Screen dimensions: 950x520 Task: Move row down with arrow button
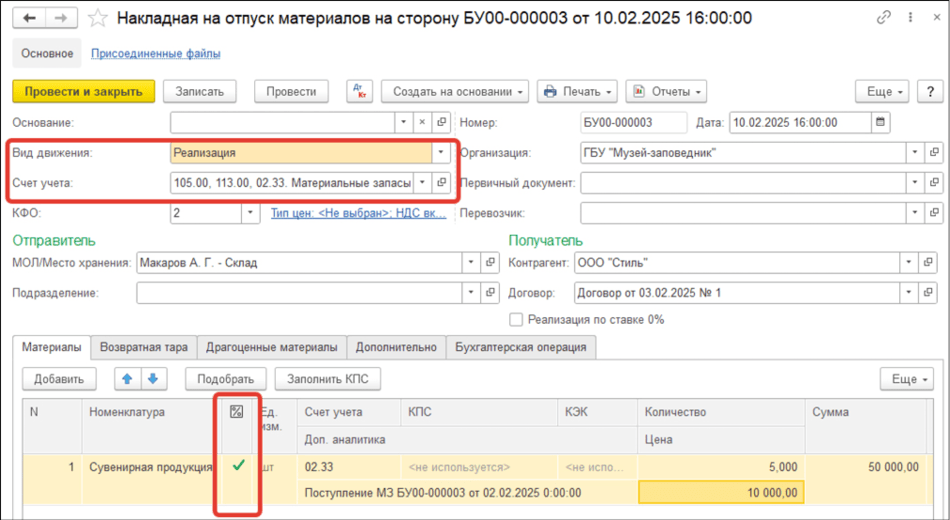[x=151, y=379]
